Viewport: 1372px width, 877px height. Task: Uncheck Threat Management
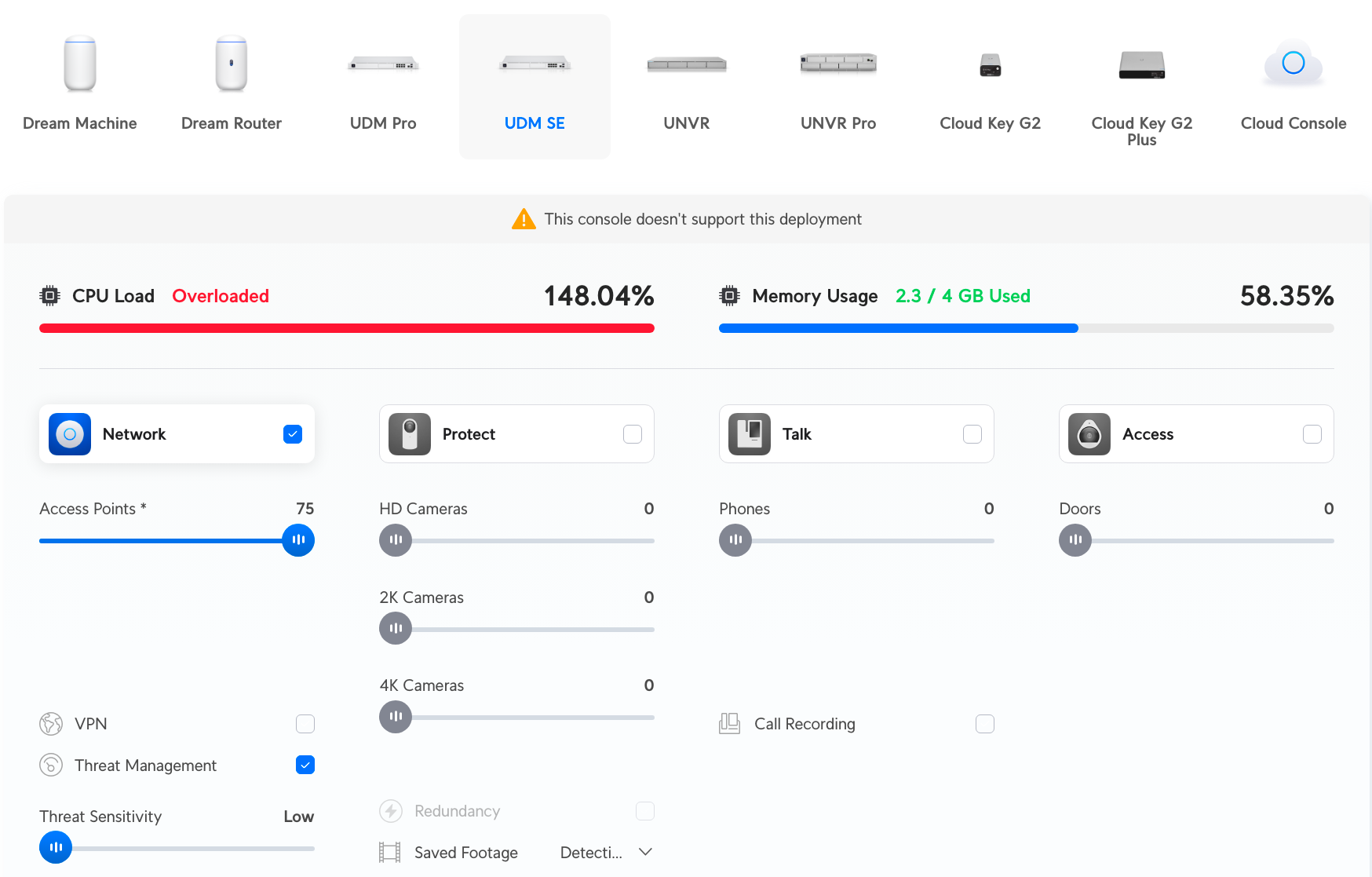click(305, 765)
